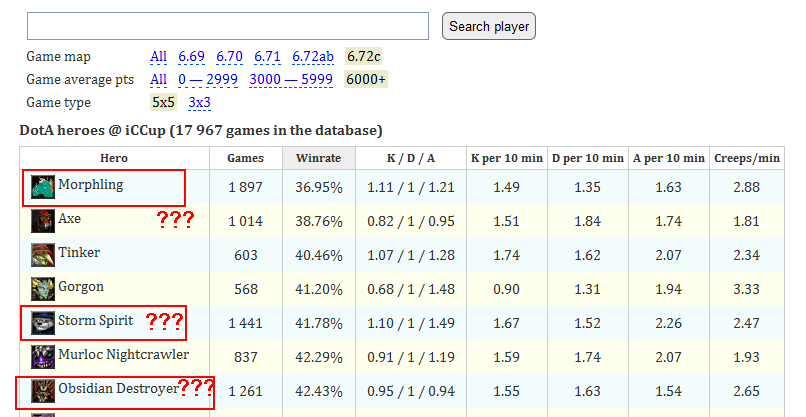
Task: Click the Search player button
Action: pyautogui.click(x=489, y=26)
